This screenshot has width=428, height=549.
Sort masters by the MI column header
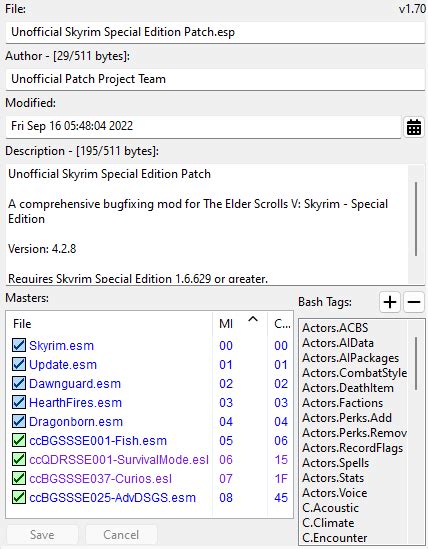(x=240, y=324)
